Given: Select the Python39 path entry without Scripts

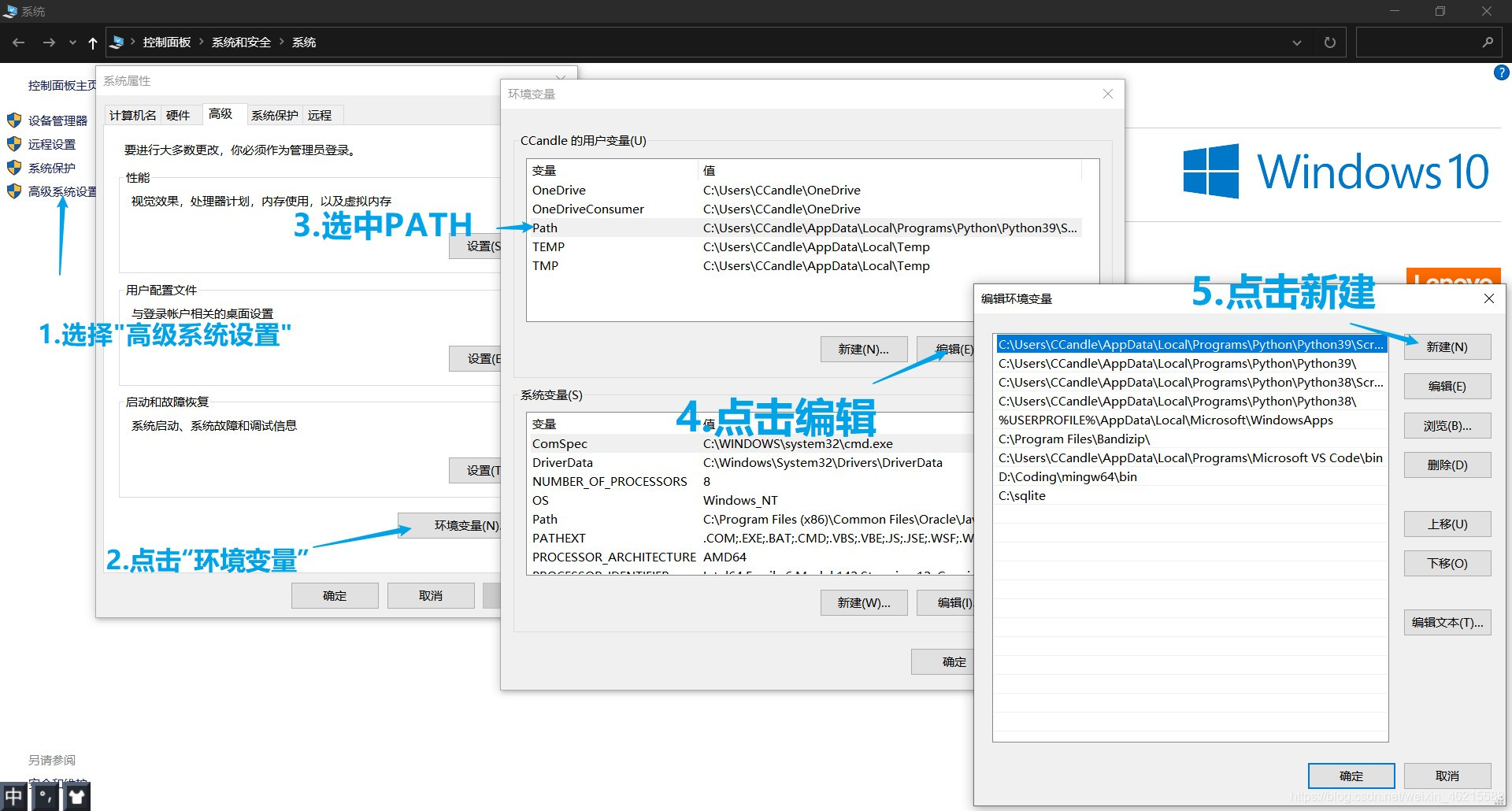Looking at the screenshot, I should [x=1191, y=363].
